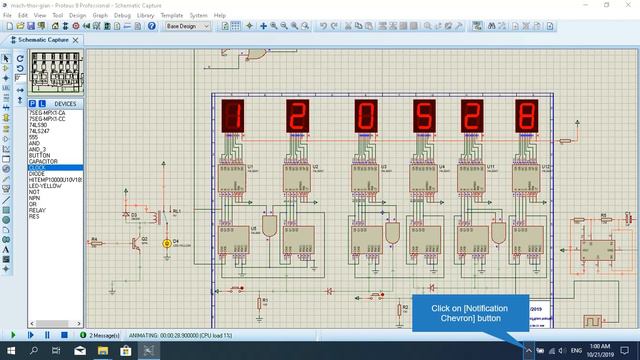The height and width of the screenshot is (360, 640).
Task: Click the Undo toolbar icon
Action: point(323,26)
